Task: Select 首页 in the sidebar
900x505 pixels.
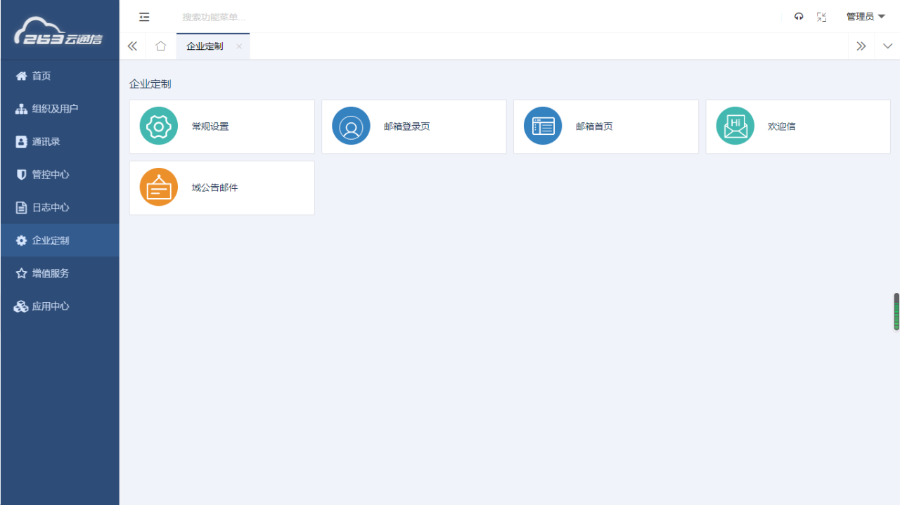Action: (x=41, y=76)
